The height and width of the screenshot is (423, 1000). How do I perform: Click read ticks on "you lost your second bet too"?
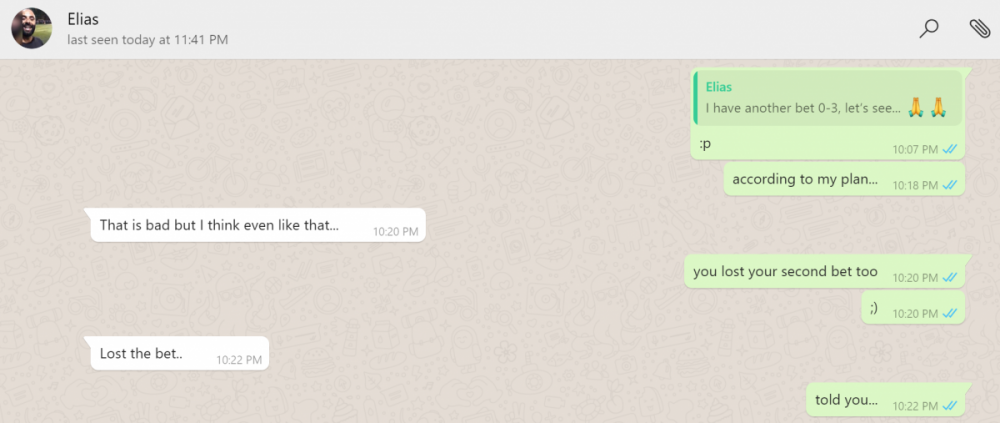click(950, 278)
